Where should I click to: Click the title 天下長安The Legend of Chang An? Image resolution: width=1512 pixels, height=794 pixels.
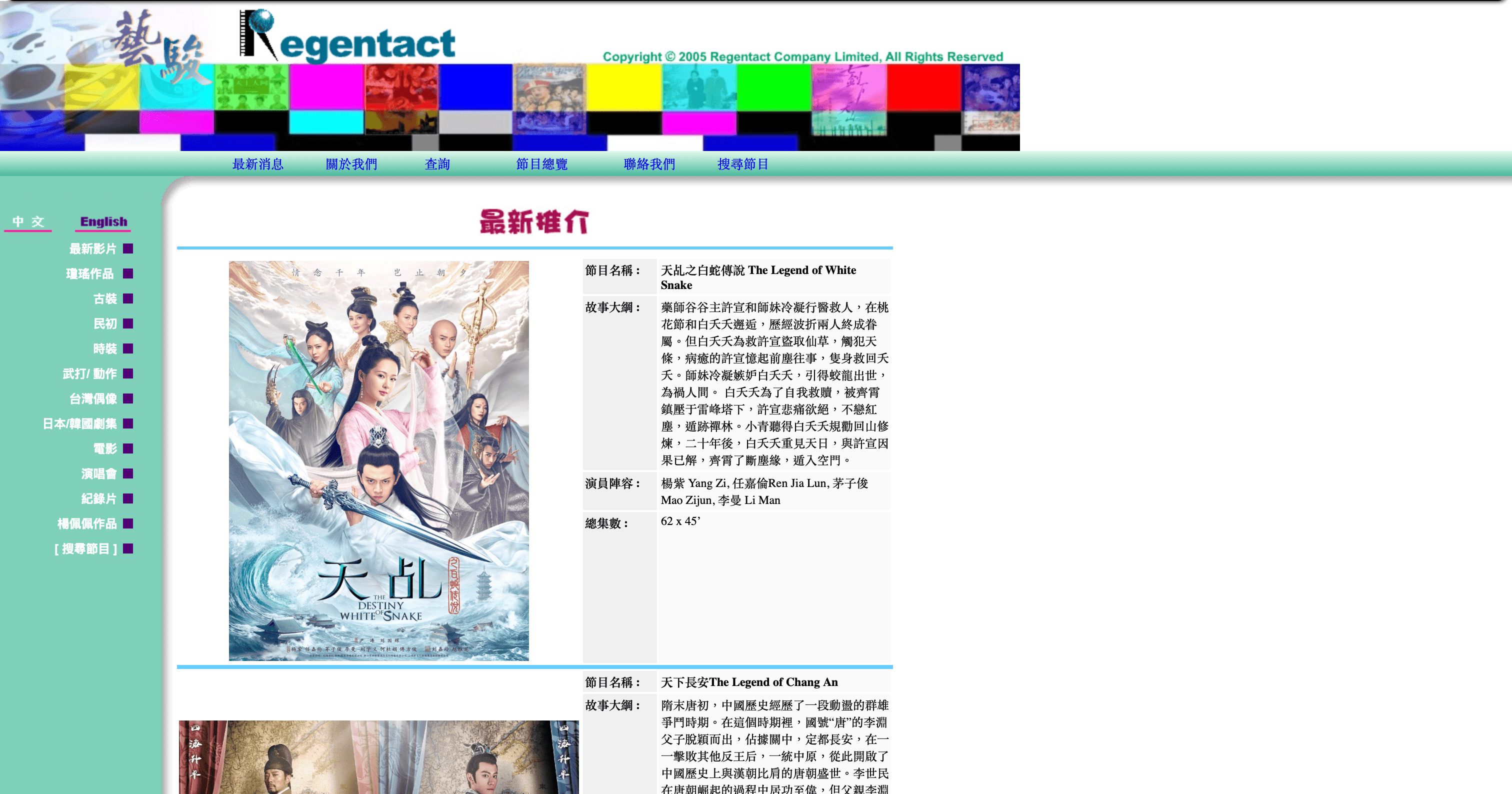point(749,682)
